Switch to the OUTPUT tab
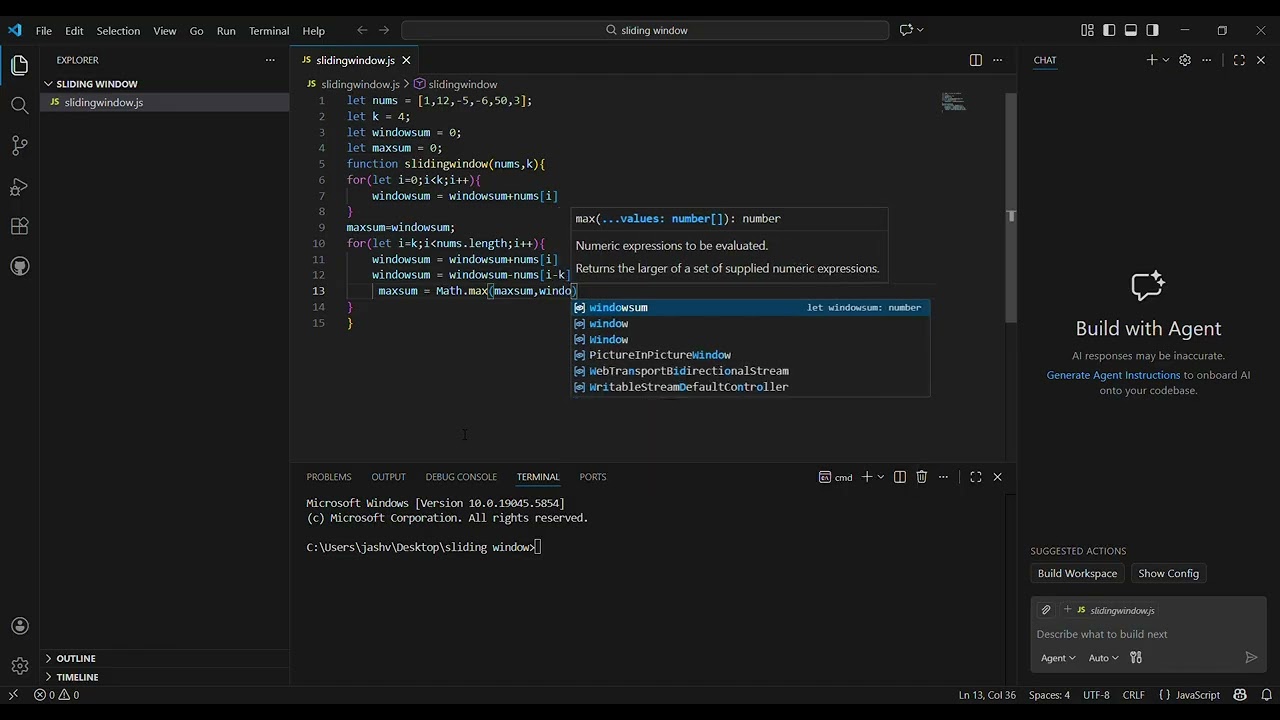The width and height of the screenshot is (1280, 720). [x=388, y=477]
